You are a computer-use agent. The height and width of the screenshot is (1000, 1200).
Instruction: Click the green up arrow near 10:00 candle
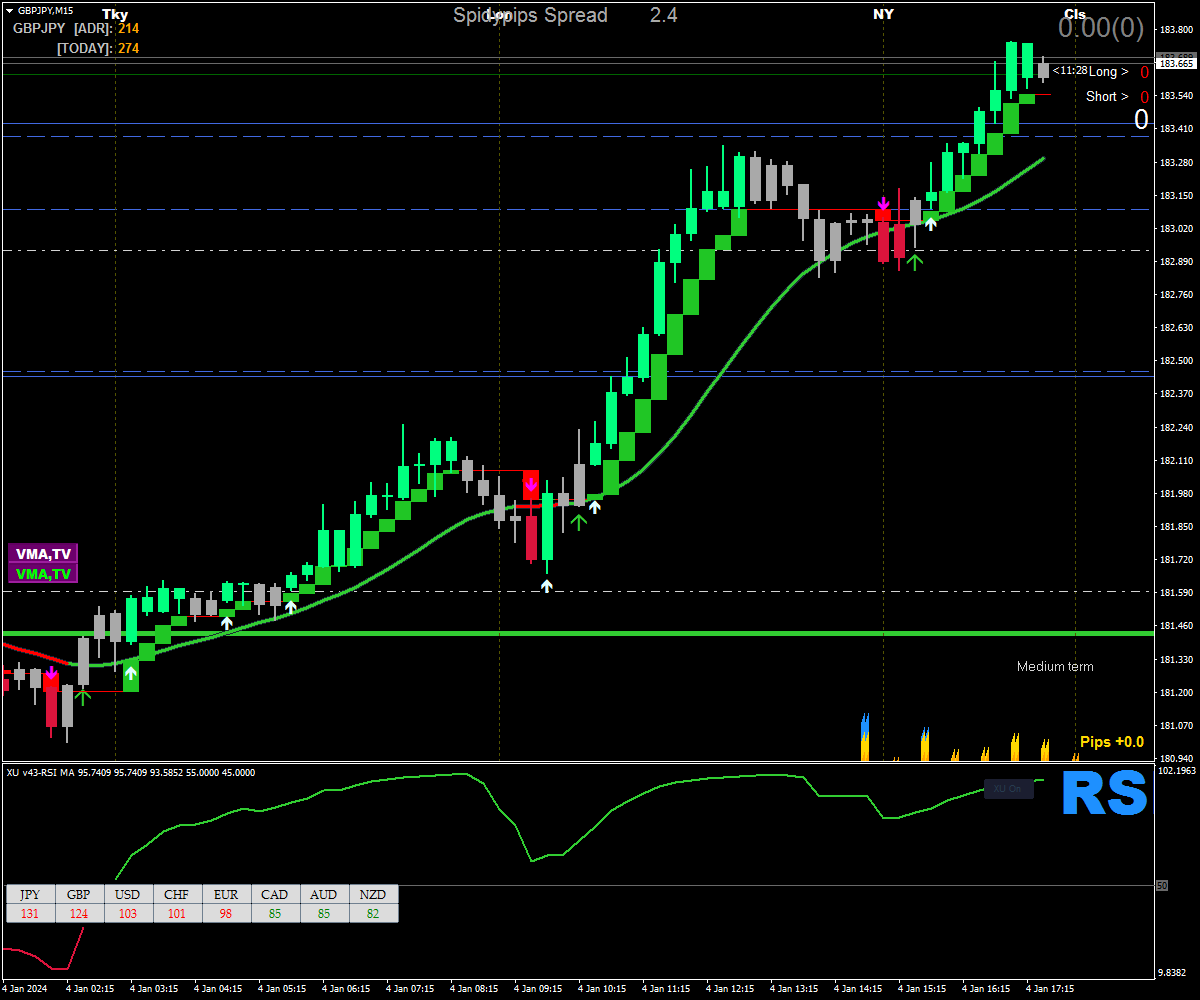pos(578,520)
